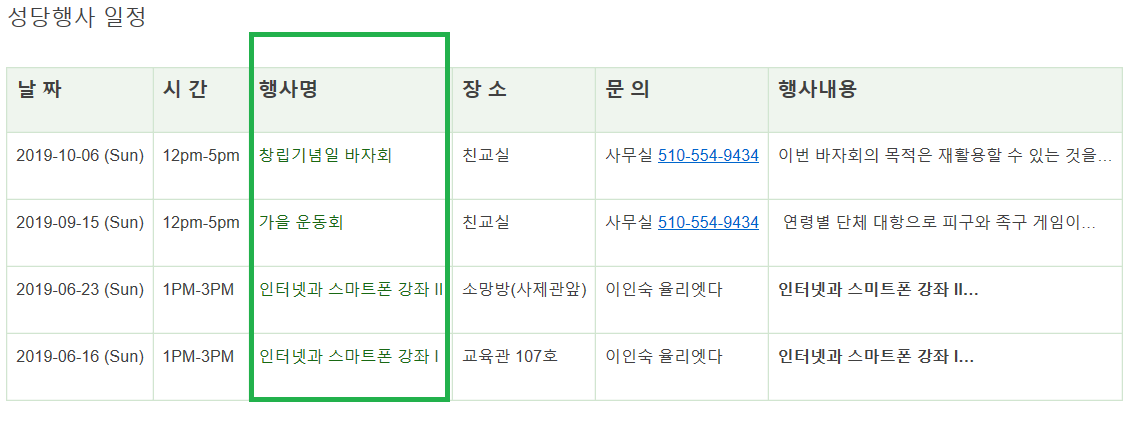
Task: Select the 인터넷과 스마트폰 강좌 II event name
Action: pos(351,290)
